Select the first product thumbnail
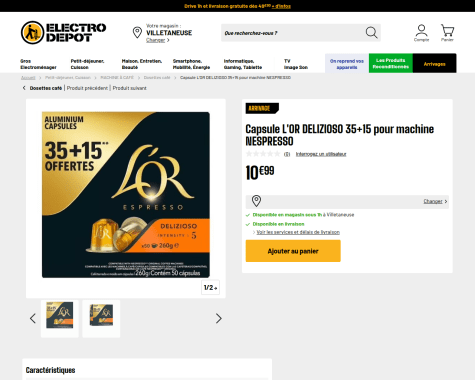This screenshot has height=380, width=475. click(60, 318)
